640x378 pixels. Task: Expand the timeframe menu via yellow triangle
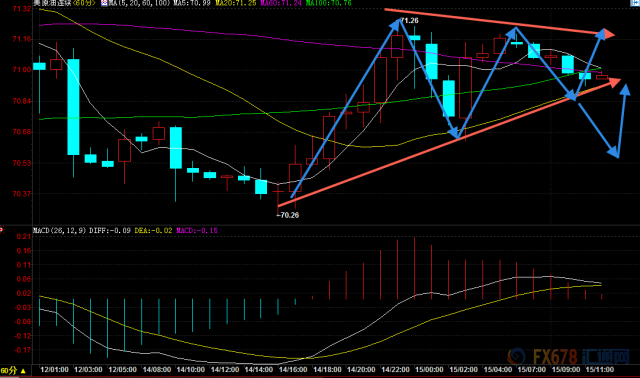pyautogui.click(x=23, y=371)
